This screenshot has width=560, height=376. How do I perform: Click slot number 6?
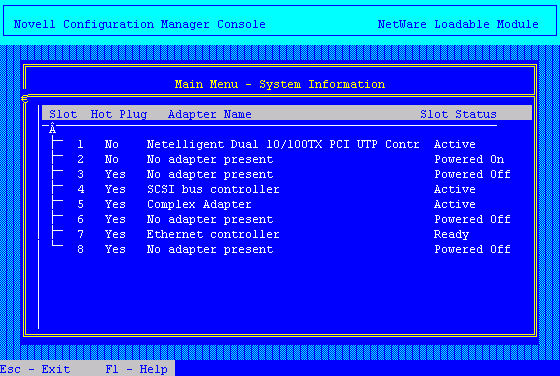[x=80, y=219]
